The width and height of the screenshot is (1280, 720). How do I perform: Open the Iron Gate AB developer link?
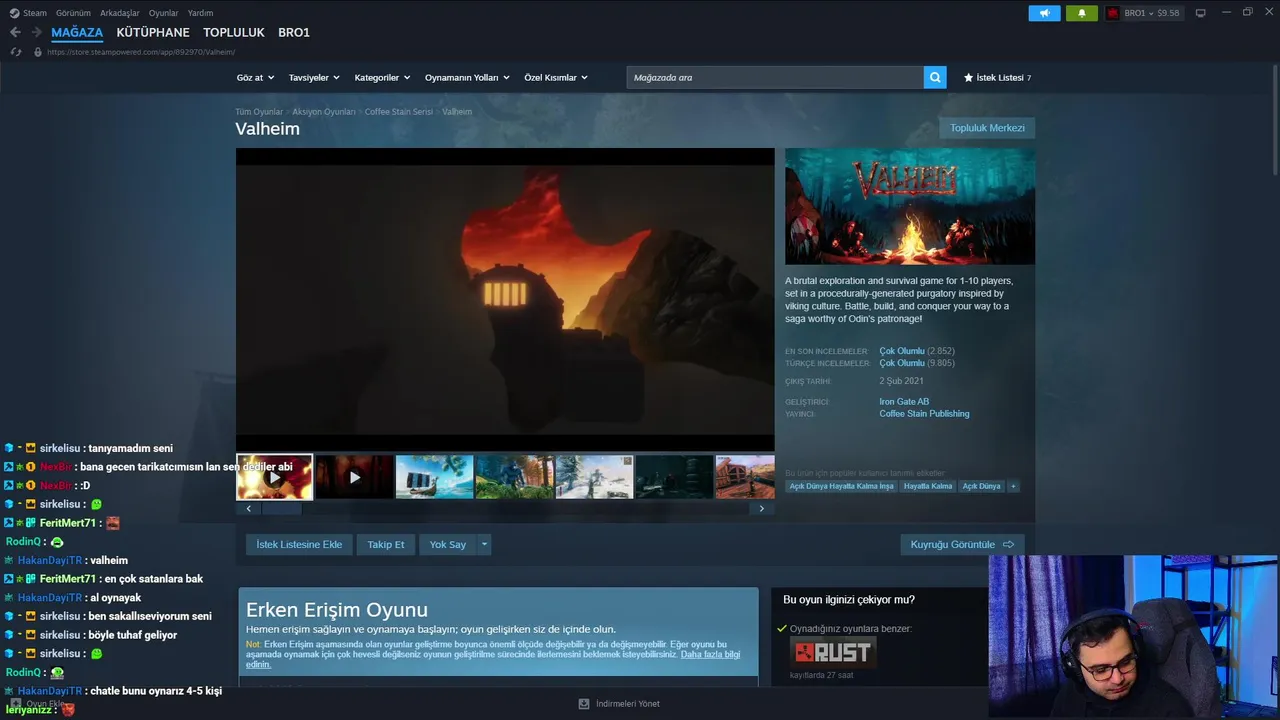click(904, 402)
